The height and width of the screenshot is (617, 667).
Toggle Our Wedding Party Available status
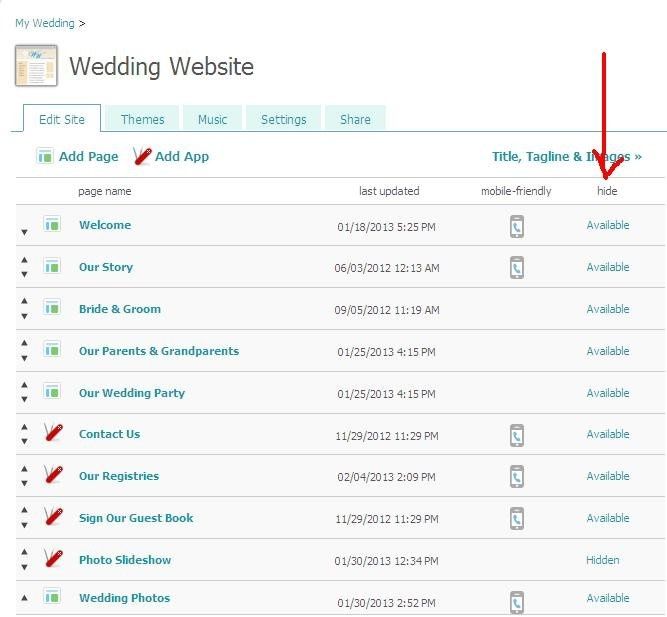point(607,393)
